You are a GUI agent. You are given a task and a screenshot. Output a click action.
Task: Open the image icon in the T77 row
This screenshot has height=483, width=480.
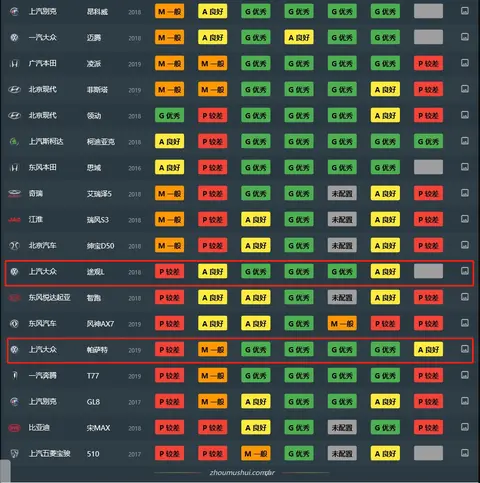point(465,375)
